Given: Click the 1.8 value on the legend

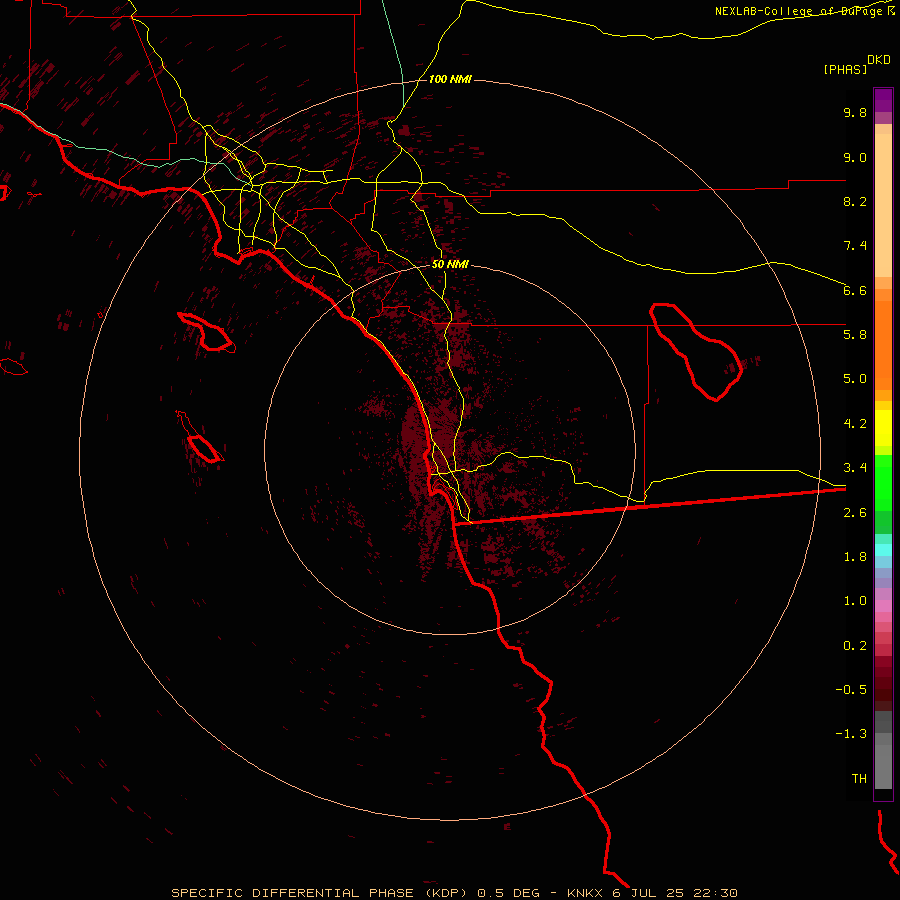Looking at the screenshot, I should coord(855,557).
